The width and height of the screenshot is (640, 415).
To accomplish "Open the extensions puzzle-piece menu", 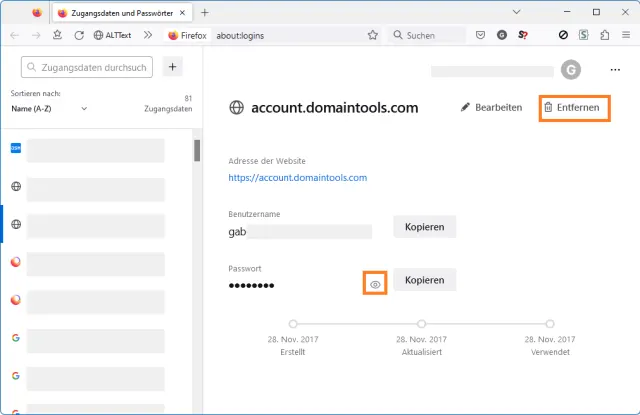I will coord(605,35).
